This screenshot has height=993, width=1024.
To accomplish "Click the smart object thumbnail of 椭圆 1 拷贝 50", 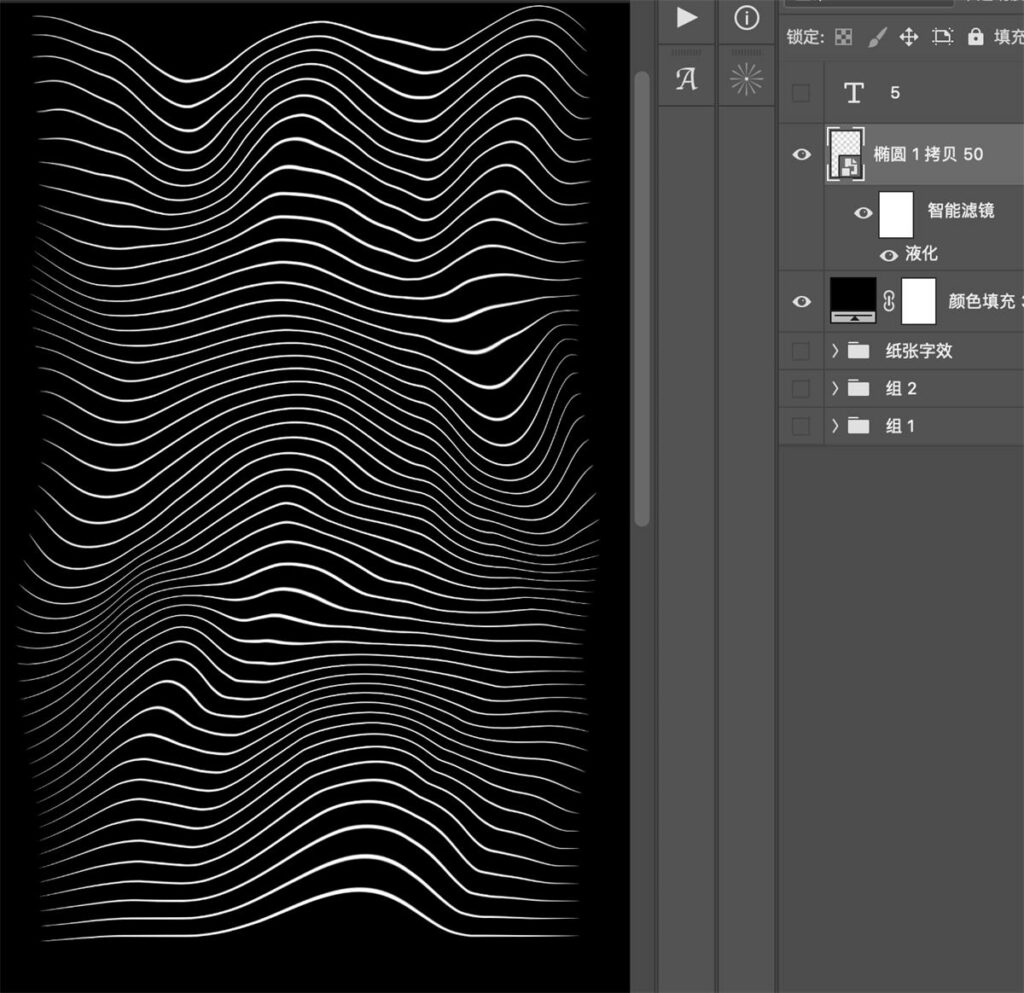I will [x=846, y=154].
